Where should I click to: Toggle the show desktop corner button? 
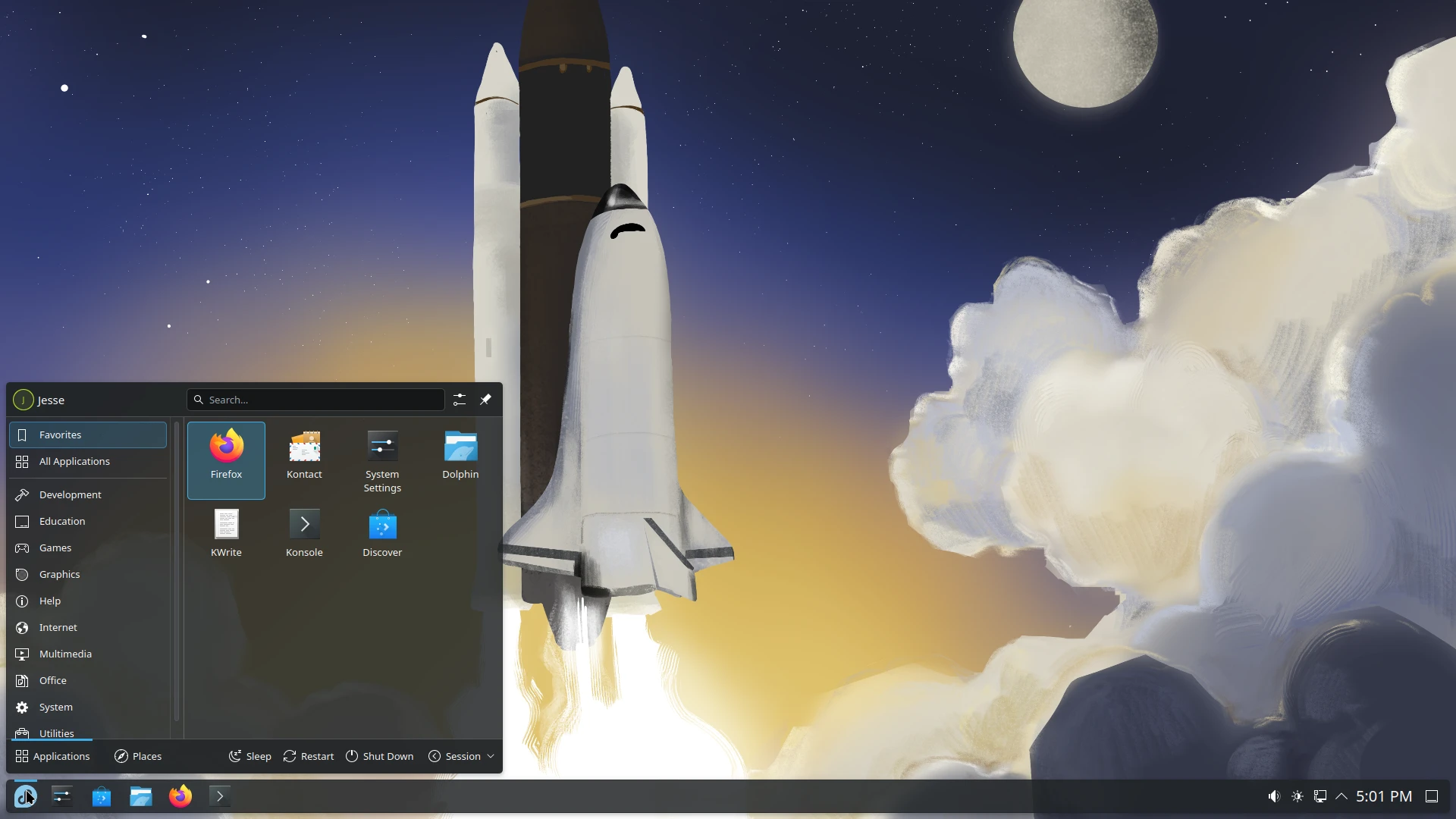pos(1432,796)
